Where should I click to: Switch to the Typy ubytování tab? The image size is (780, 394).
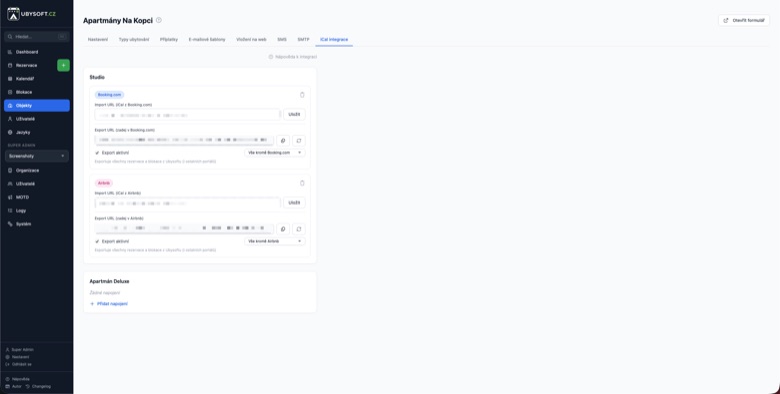click(x=134, y=39)
